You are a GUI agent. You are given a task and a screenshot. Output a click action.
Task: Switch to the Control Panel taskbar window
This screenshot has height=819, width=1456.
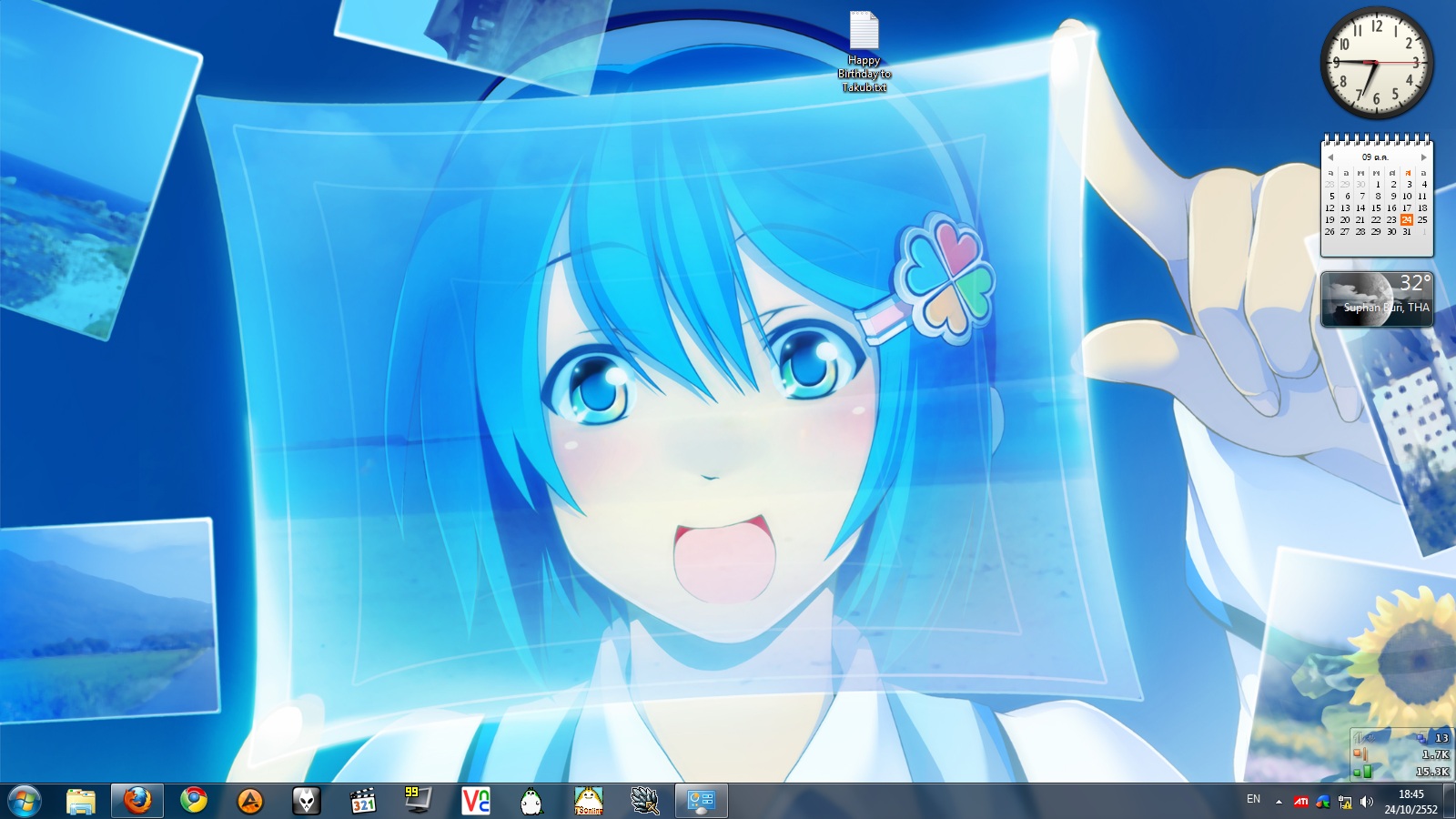702,801
